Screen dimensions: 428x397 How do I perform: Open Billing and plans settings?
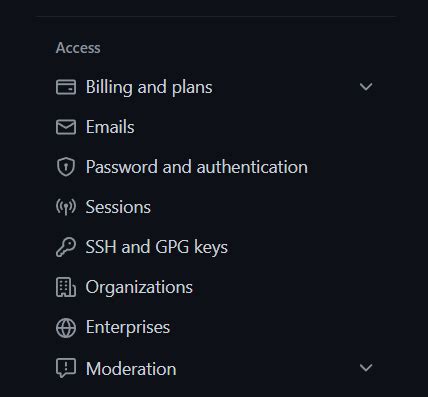149,87
